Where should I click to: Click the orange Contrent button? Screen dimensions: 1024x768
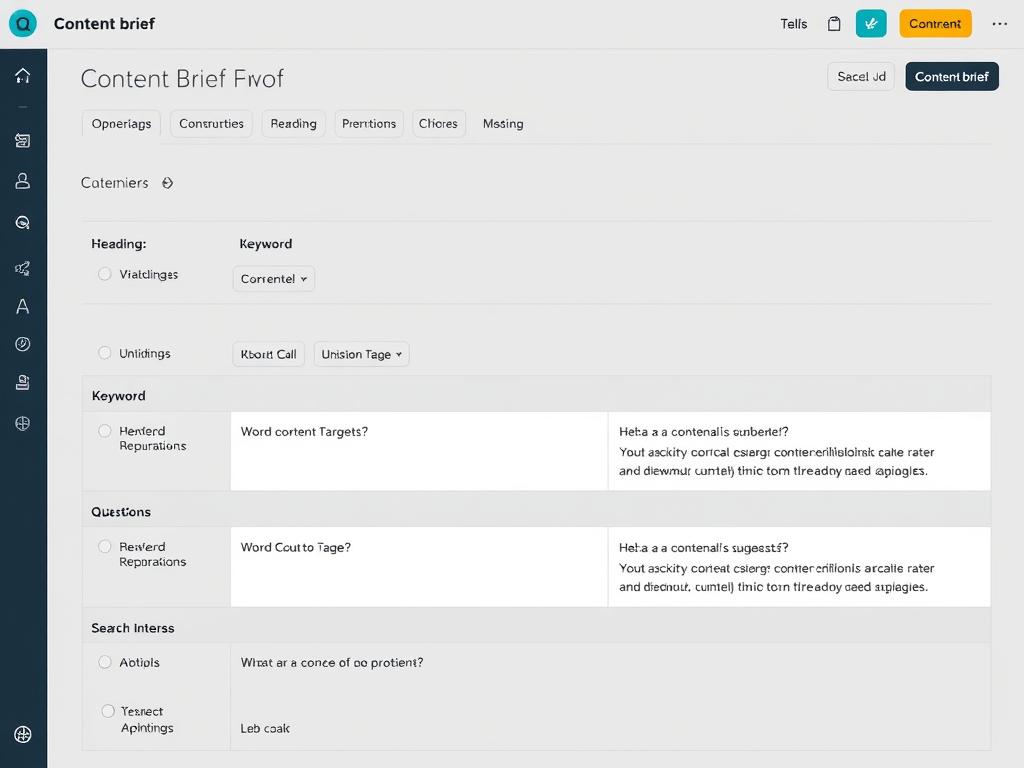935,23
